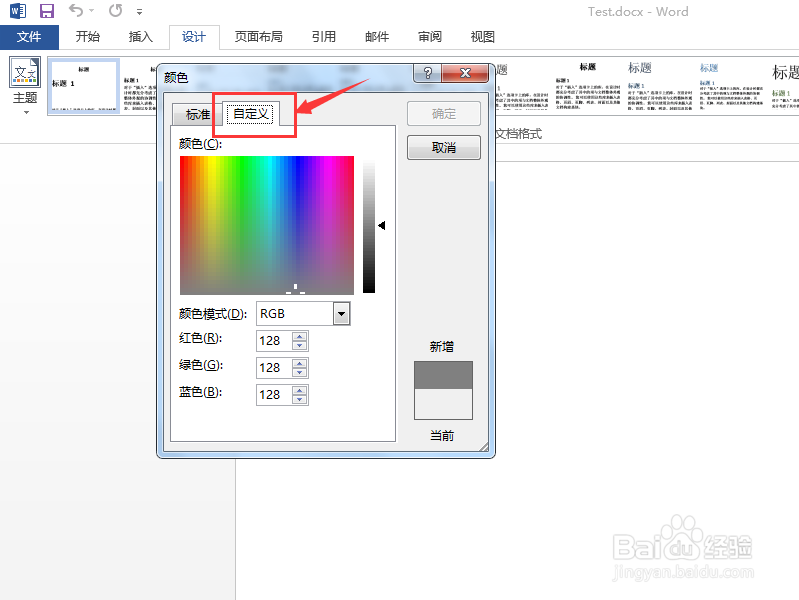Open the 邮件 ribbon tab
Screen dimensions: 799x600
(x=377, y=37)
